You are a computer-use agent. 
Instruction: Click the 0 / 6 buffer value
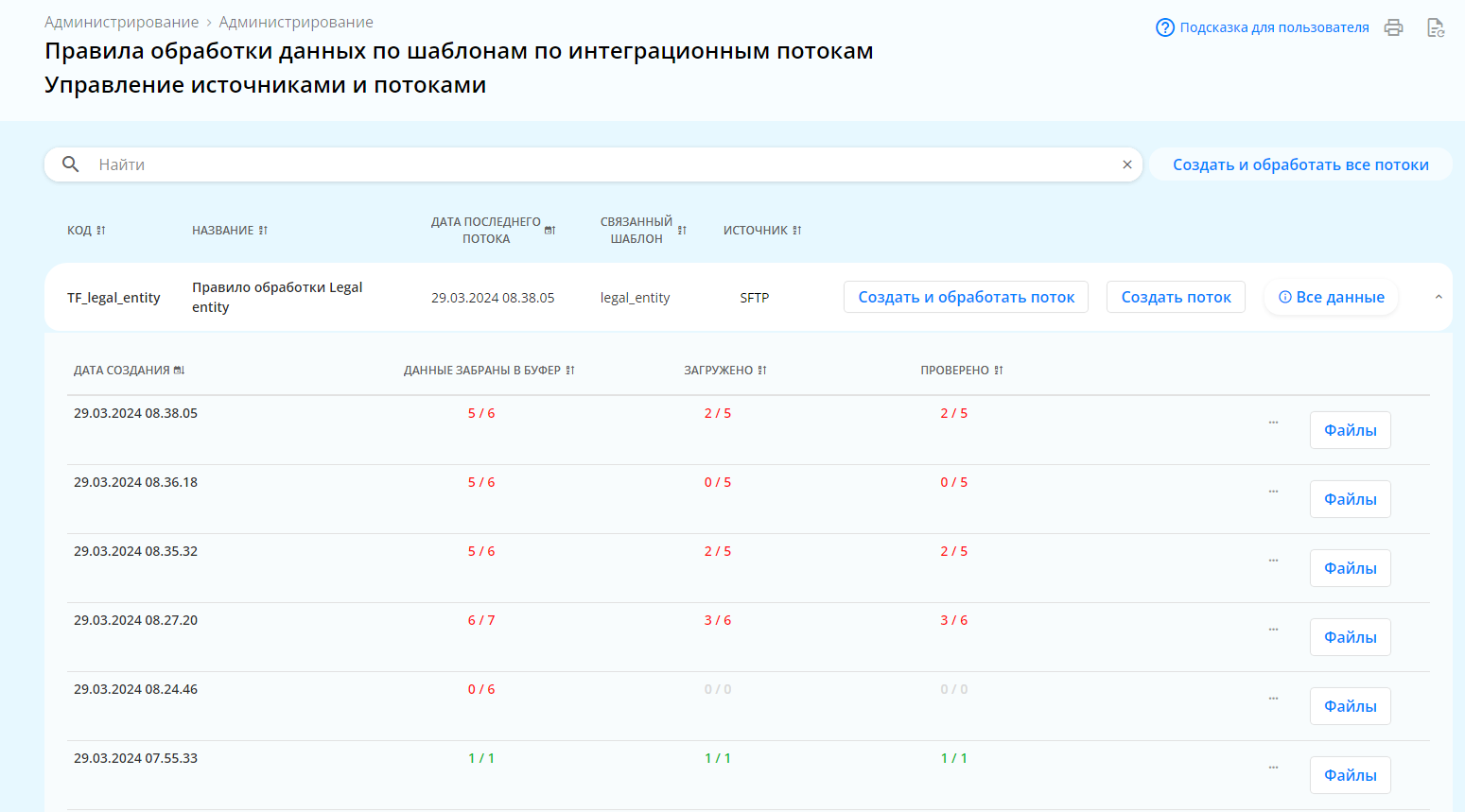pos(481,689)
